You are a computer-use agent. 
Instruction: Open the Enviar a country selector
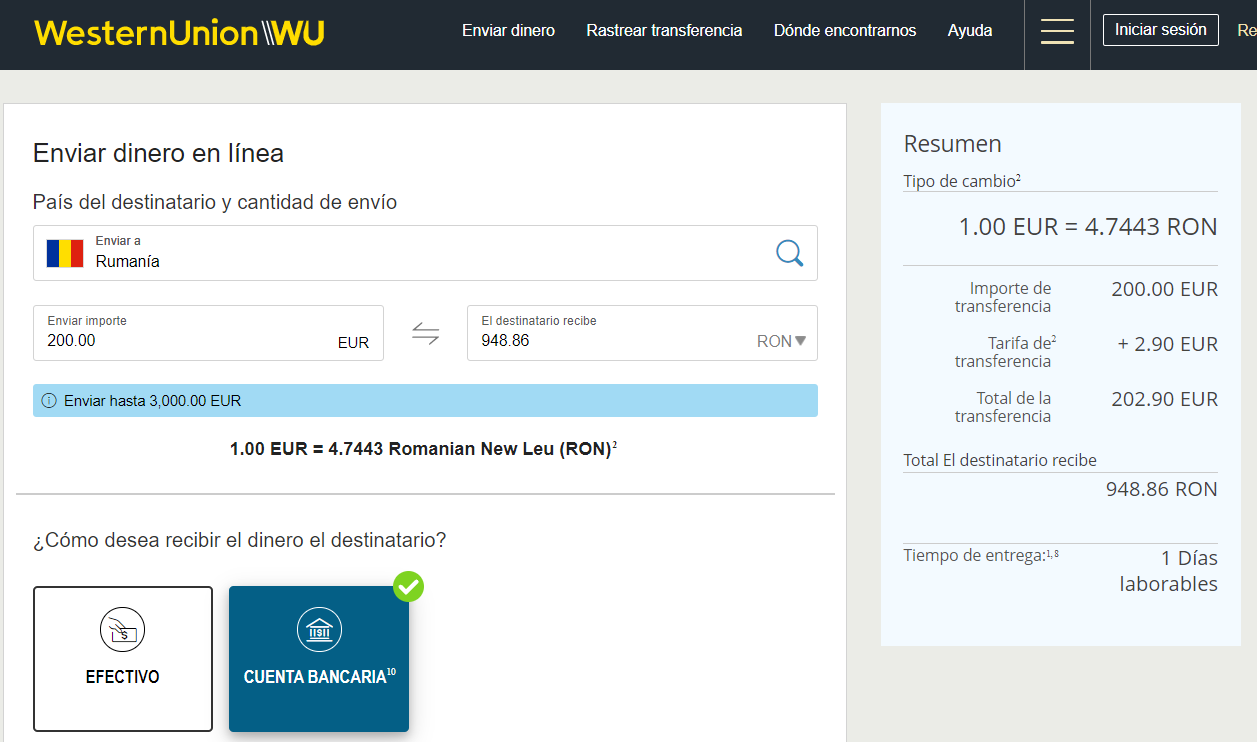coord(425,253)
